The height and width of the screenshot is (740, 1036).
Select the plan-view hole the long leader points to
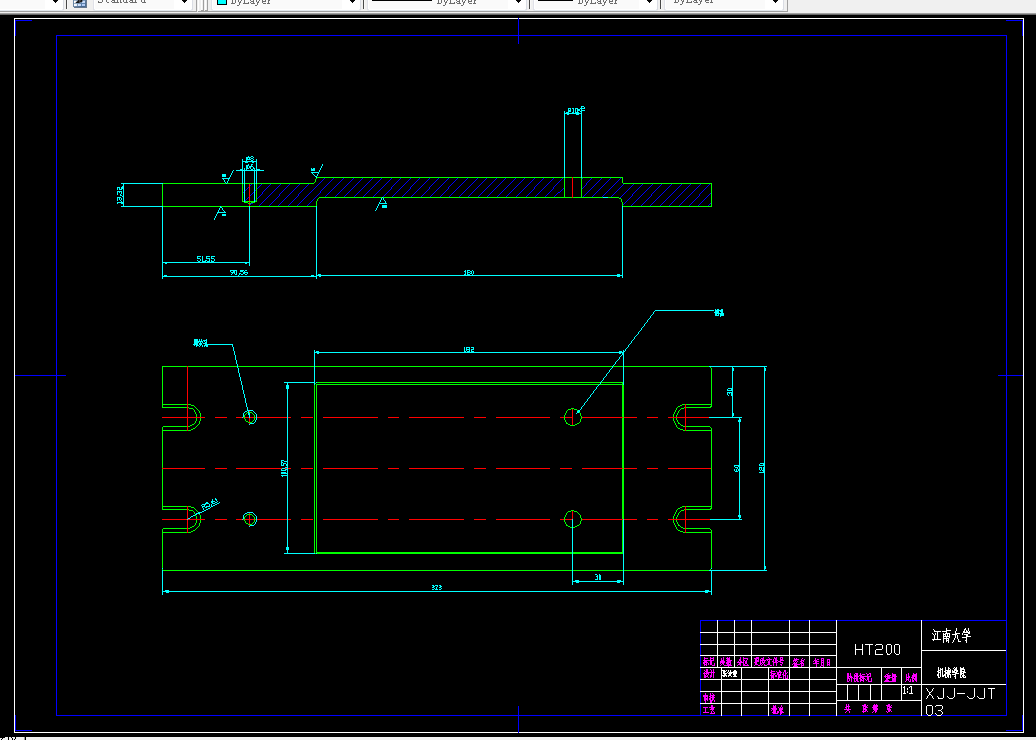[x=573, y=416]
